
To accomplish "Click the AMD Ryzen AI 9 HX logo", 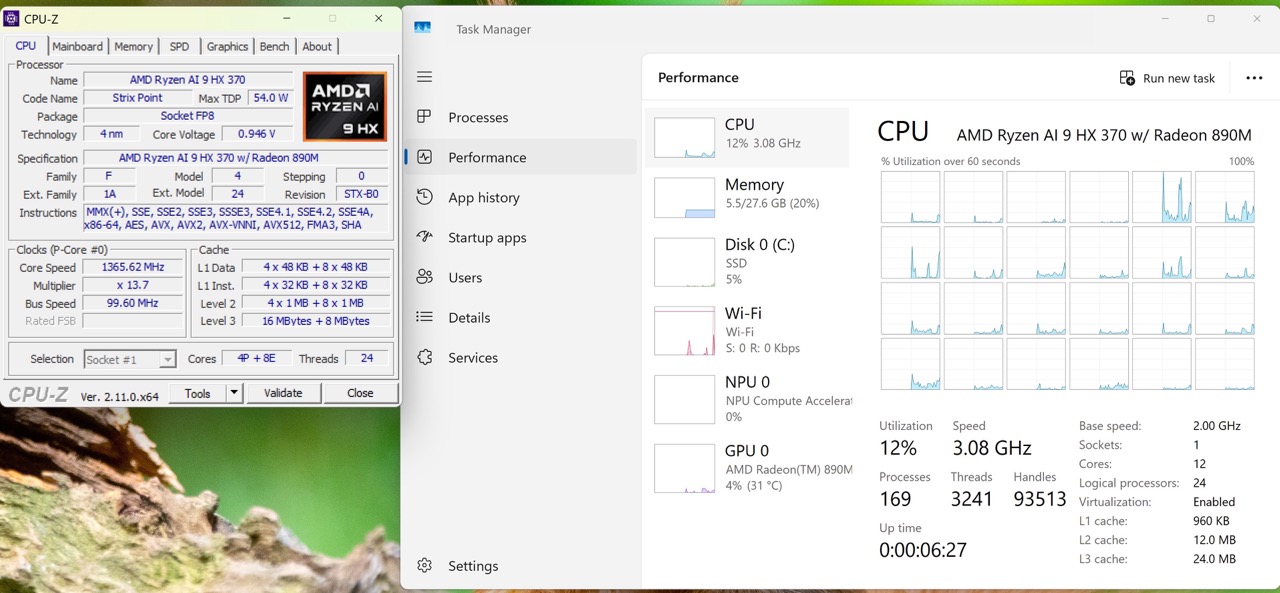I will (x=345, y=106).
